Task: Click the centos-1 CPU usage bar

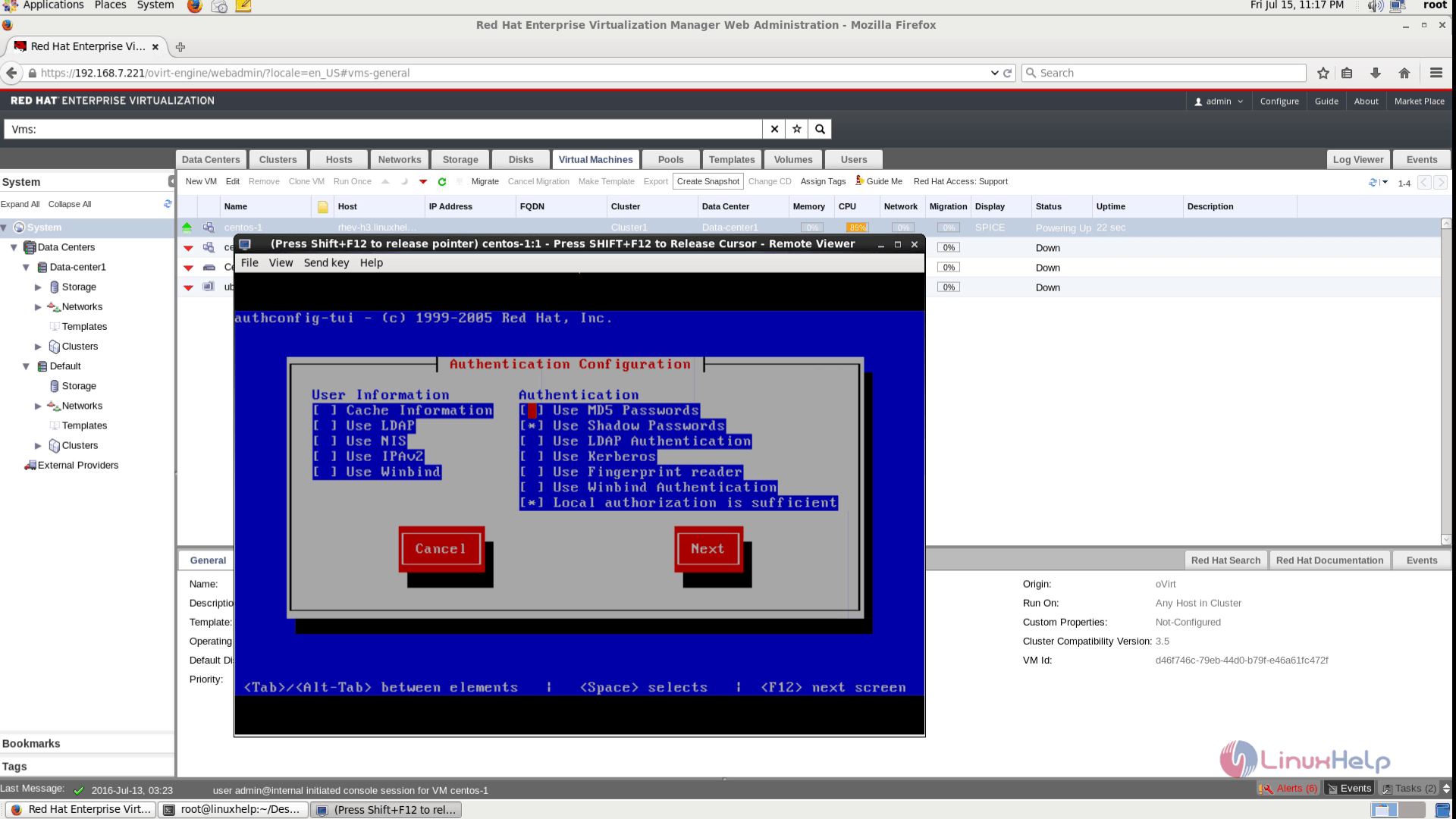Action: (857, 227)
